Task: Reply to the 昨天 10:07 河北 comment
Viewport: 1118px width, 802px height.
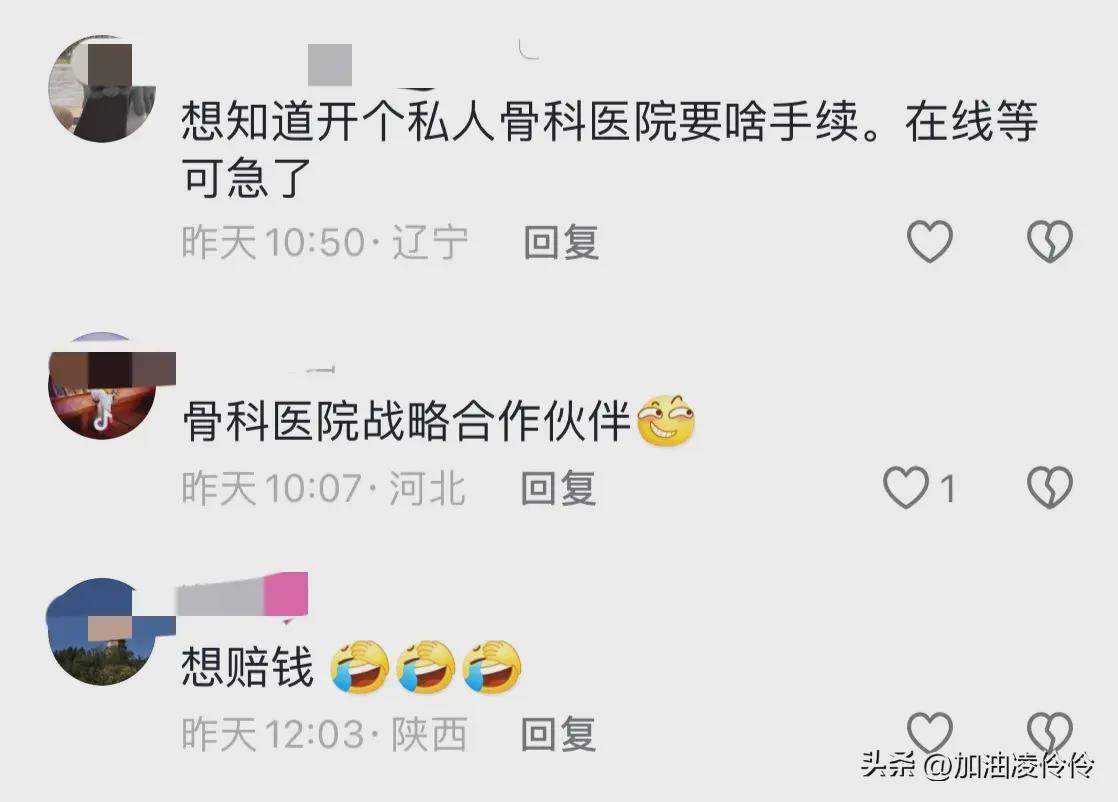Action: coord(558,489)
